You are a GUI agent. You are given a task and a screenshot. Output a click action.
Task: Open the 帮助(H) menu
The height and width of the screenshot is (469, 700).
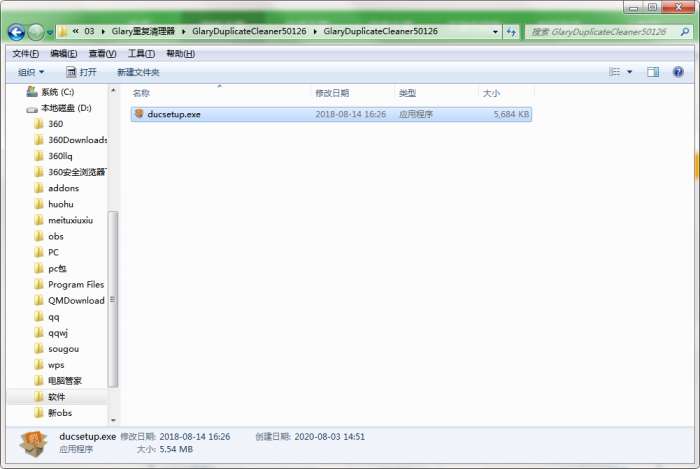pos(180,54)
